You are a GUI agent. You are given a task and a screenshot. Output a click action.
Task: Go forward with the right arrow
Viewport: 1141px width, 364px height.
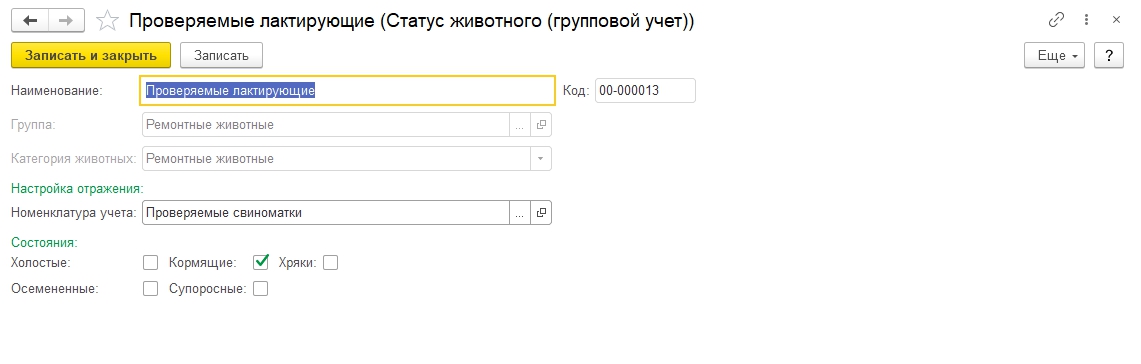pos(66,20)
